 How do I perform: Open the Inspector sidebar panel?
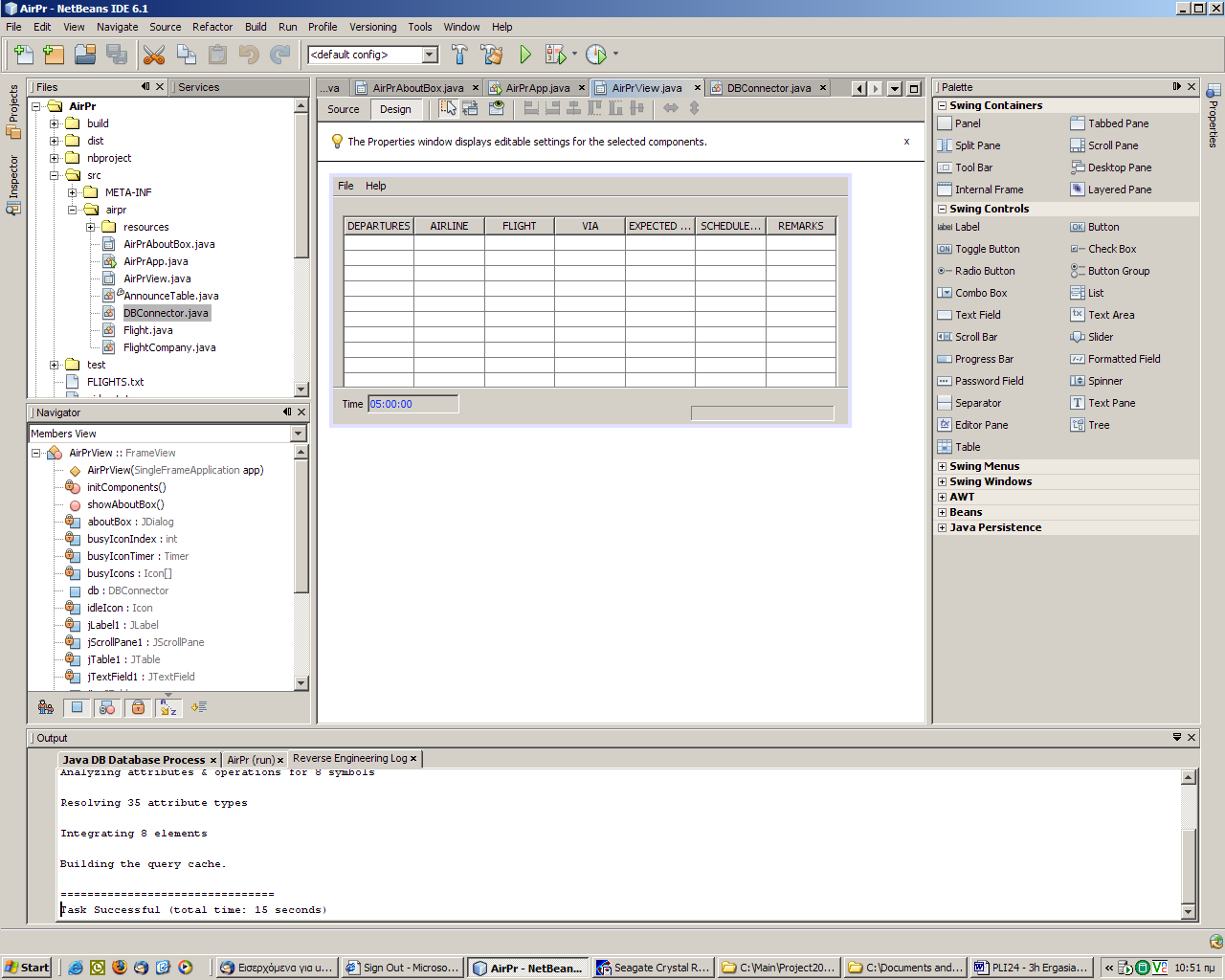point(13,185)
